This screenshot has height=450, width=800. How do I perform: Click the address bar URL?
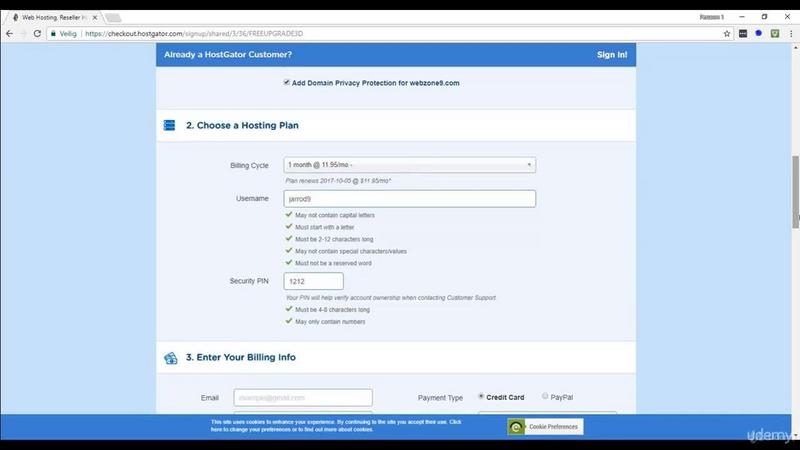[194, 34]
